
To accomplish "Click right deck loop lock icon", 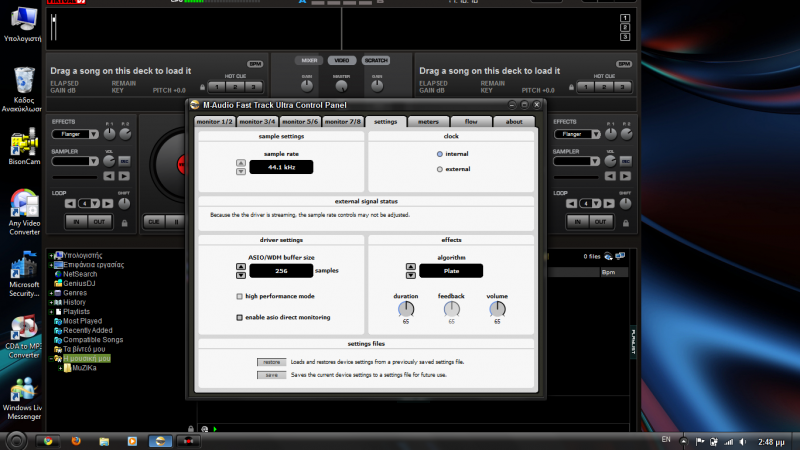I will [x=626, y=223].
